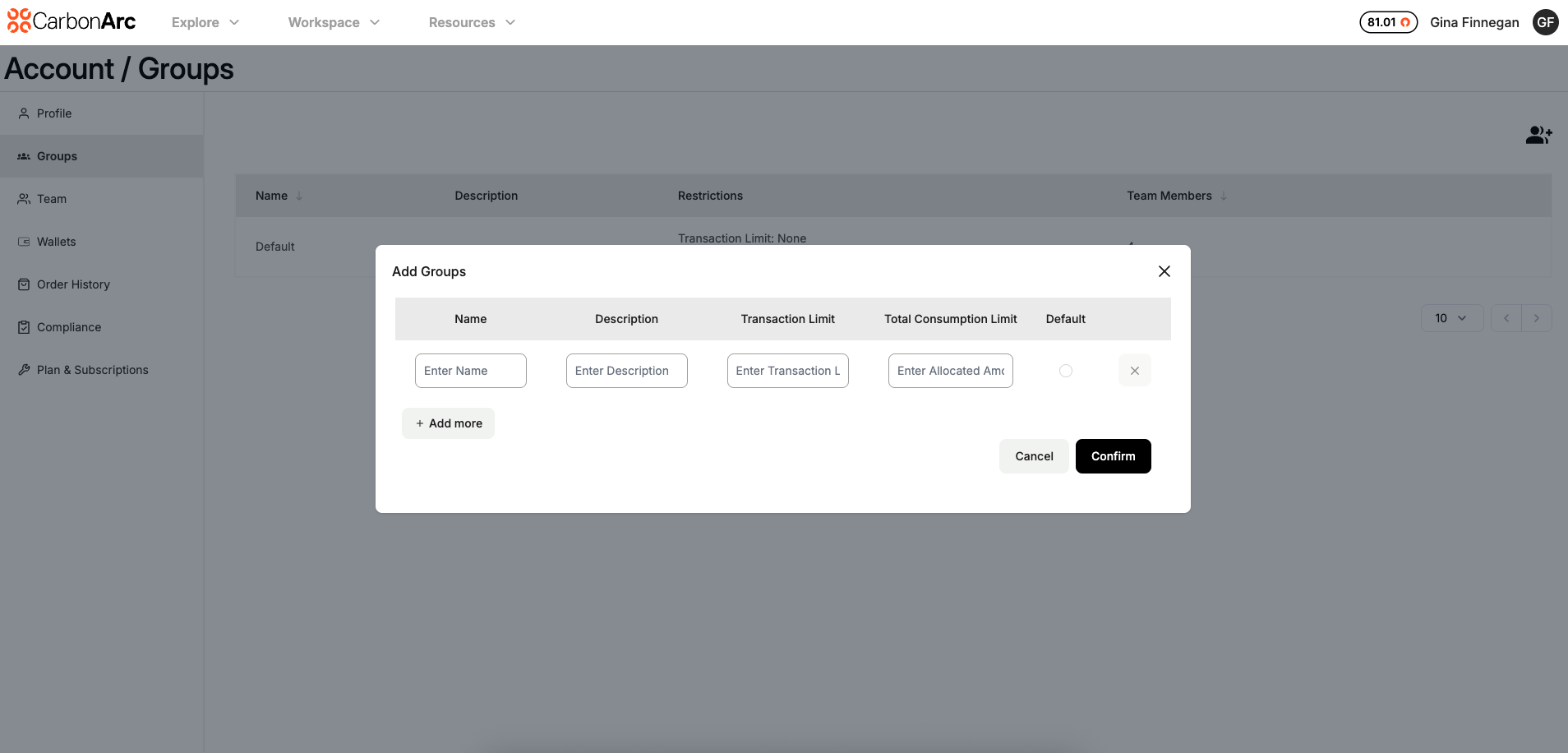Close the Add Groups dialog
The height and width of the screenshot is (753, 1568).
pyautogui.click(x=1164, y=271)
